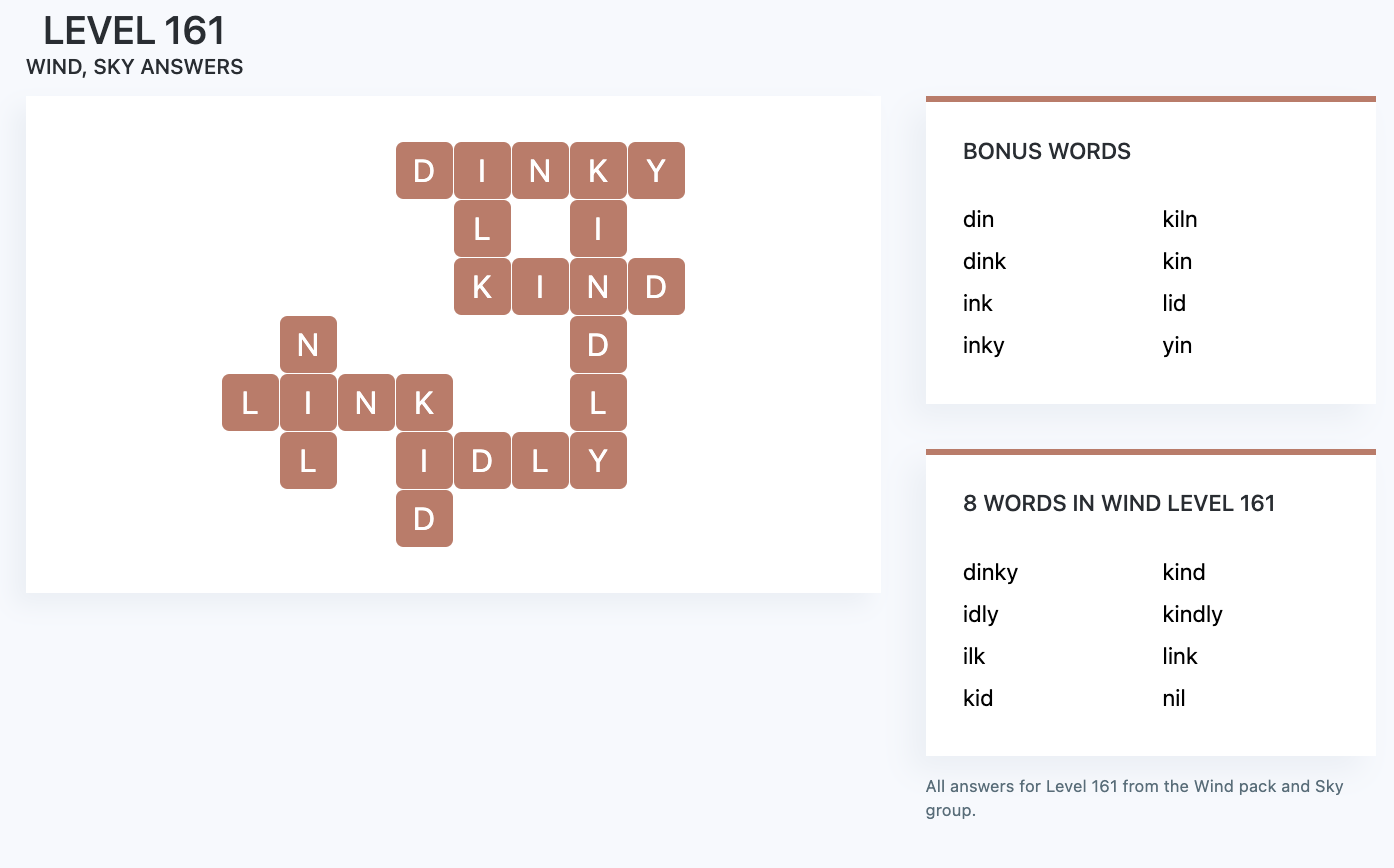
Task: Choose bonus word "inky"
Action: pos(983,346)
